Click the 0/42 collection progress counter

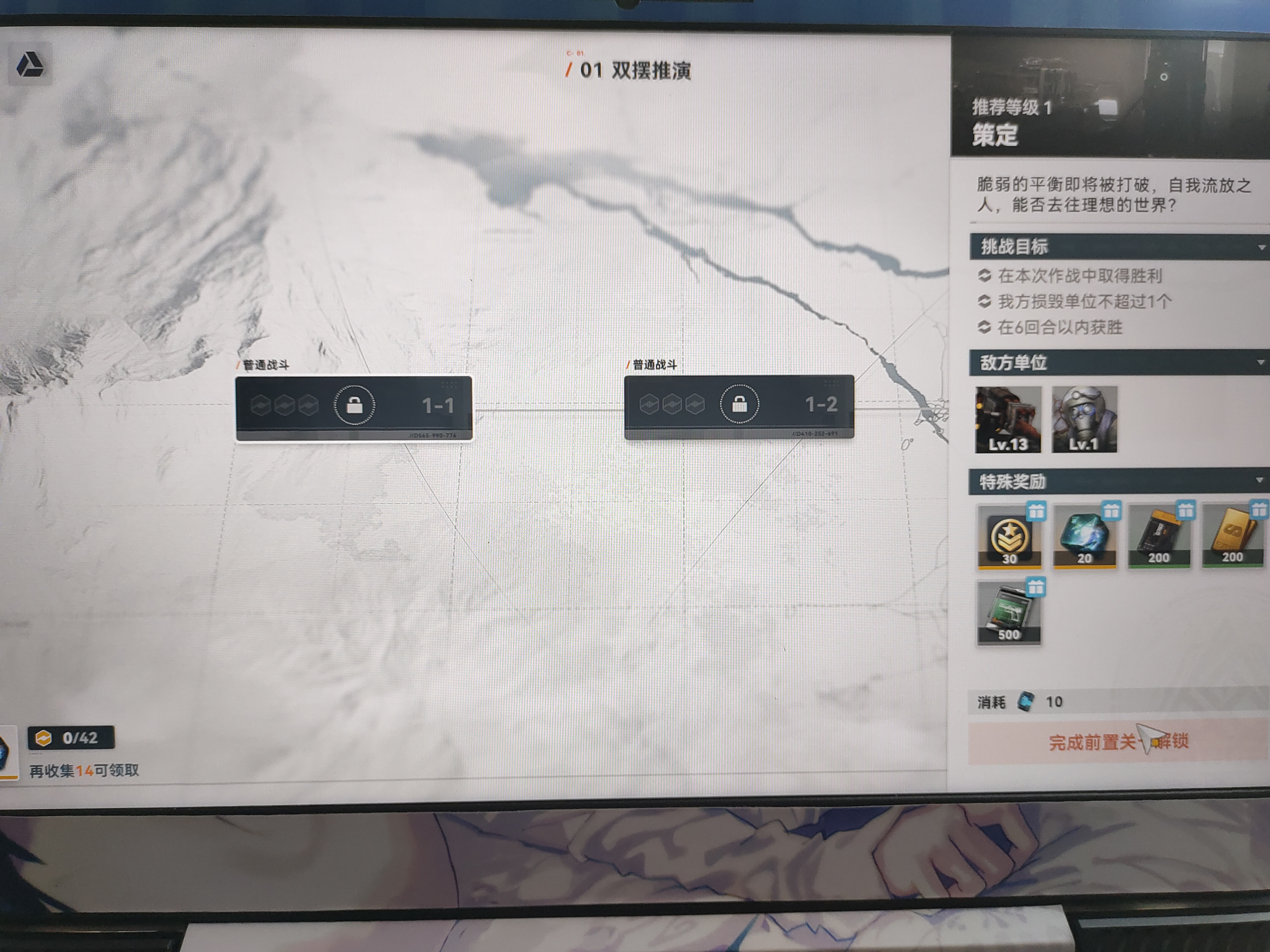71,738
